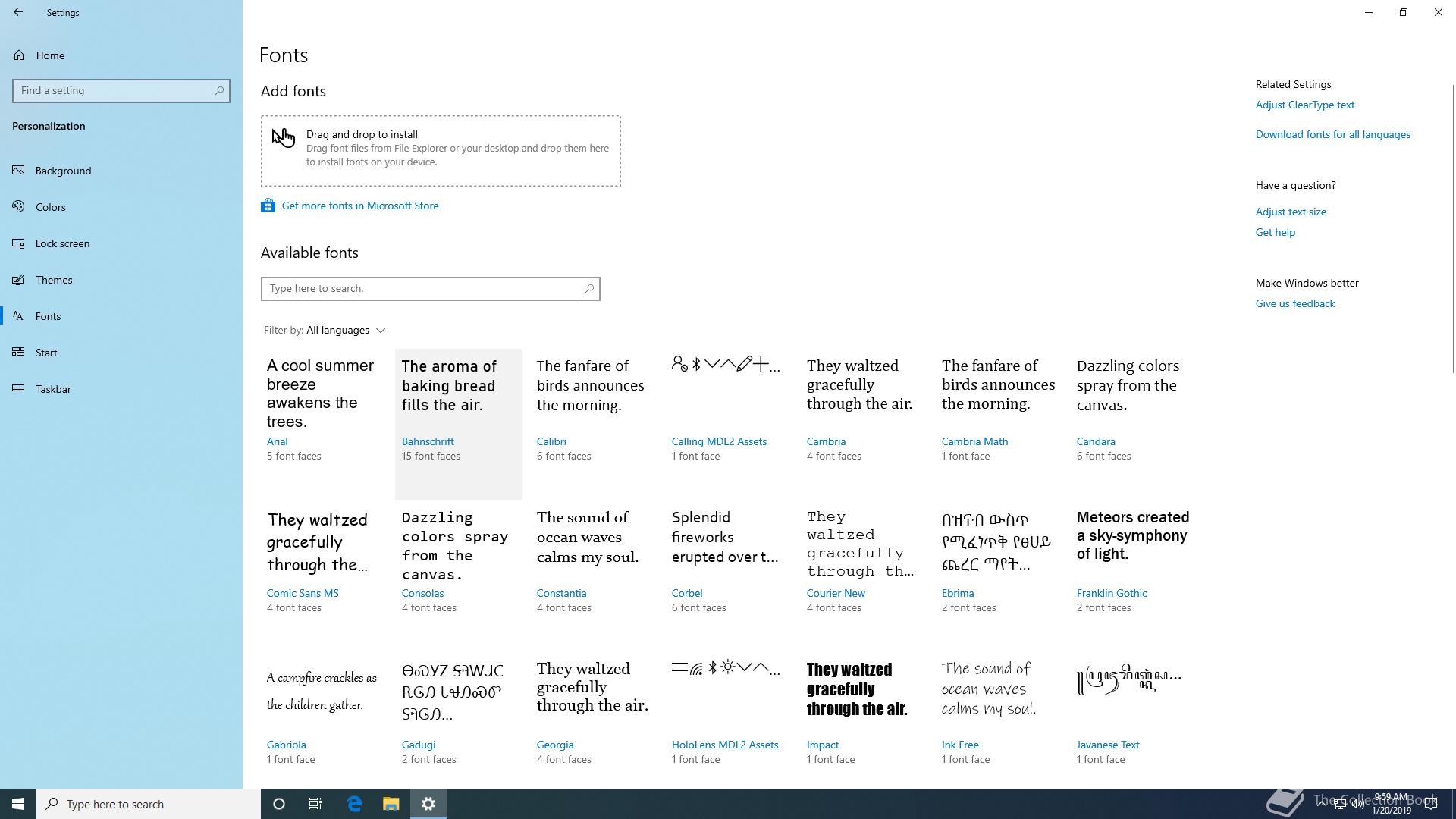Click the Lock screen icon

(19, 243)
